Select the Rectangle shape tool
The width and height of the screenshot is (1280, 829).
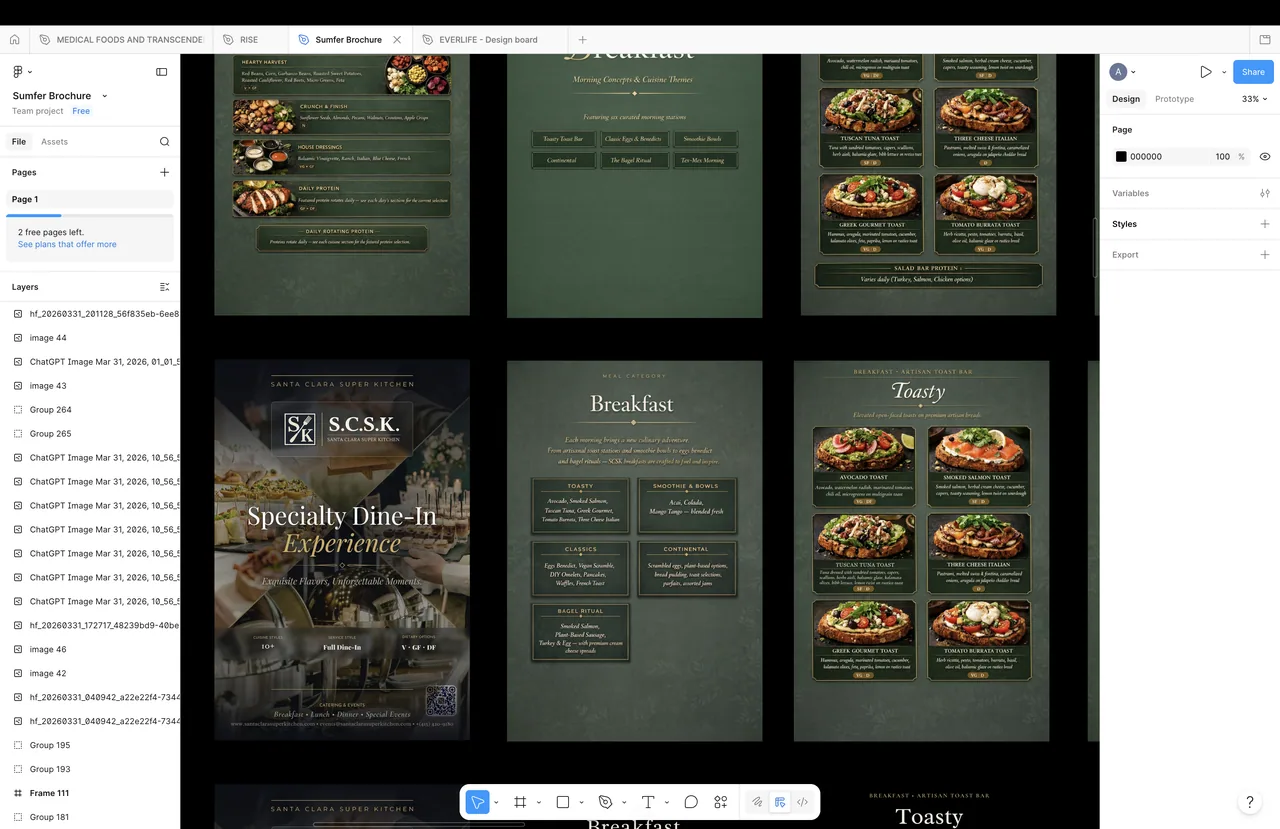coord(563,802)
